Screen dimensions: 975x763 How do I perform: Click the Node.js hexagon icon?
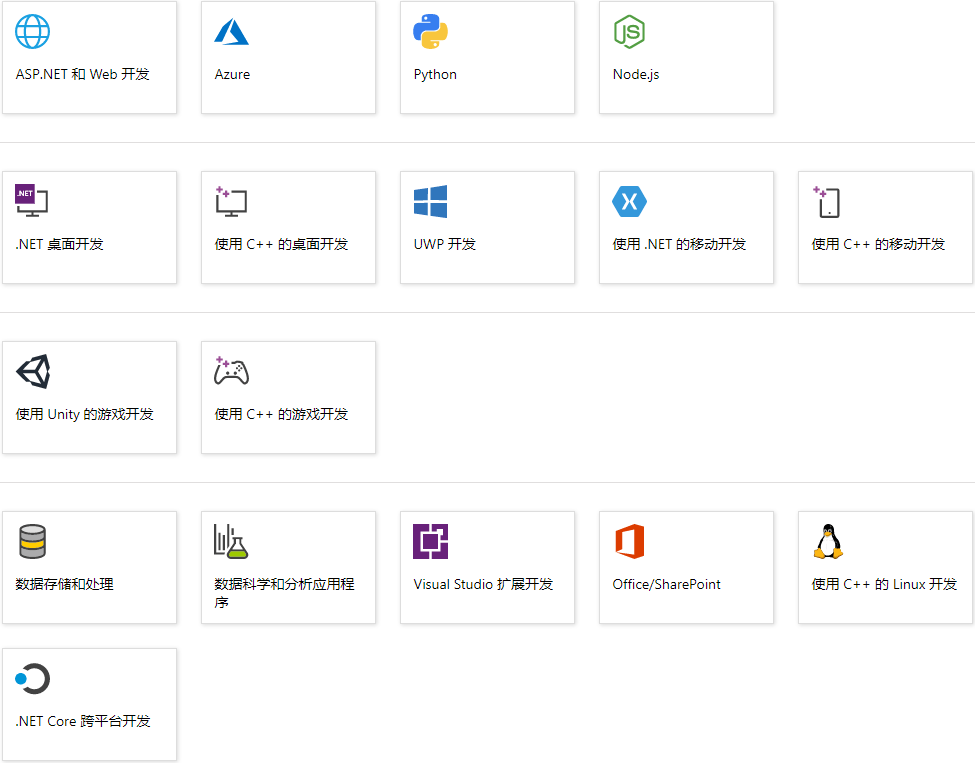629,32
